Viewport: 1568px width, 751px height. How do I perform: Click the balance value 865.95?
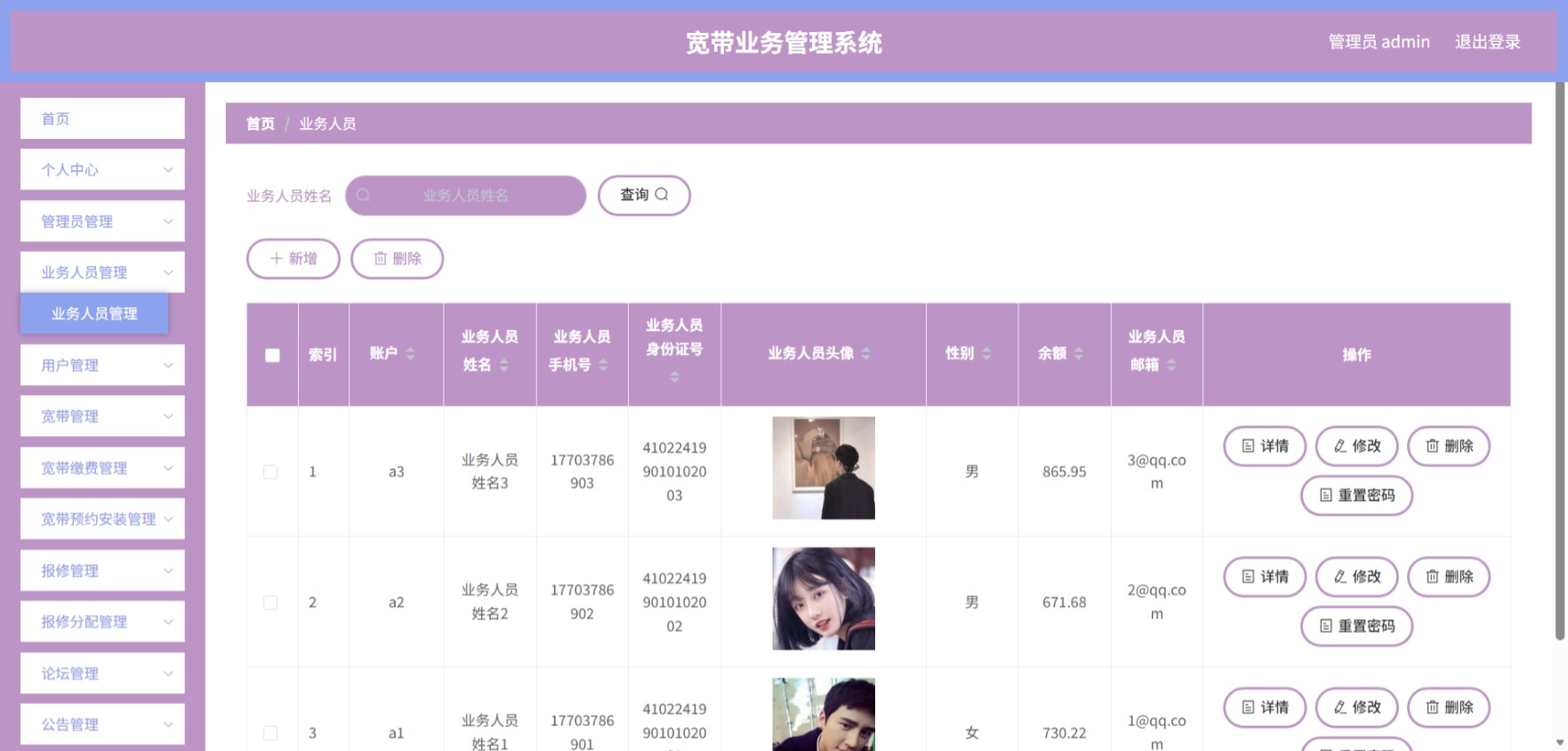click(1065, 472)
